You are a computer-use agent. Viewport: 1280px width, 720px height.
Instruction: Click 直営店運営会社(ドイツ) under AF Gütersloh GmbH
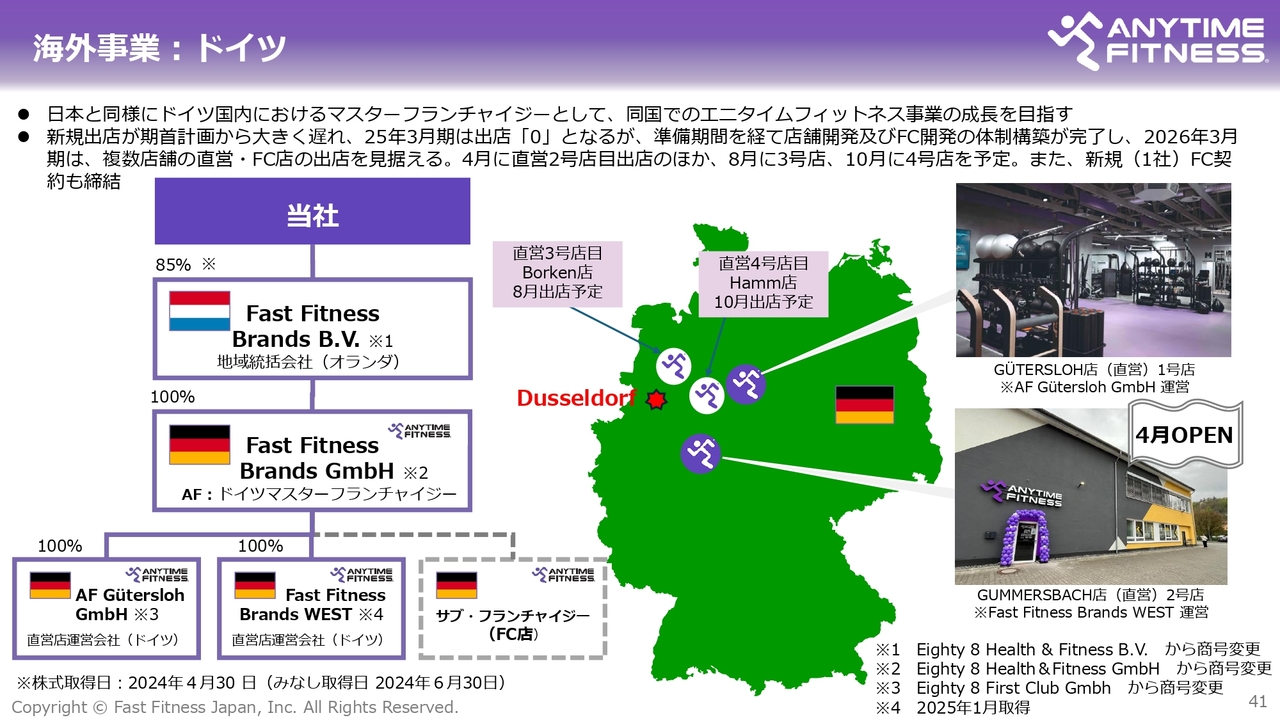pos(103,640)
